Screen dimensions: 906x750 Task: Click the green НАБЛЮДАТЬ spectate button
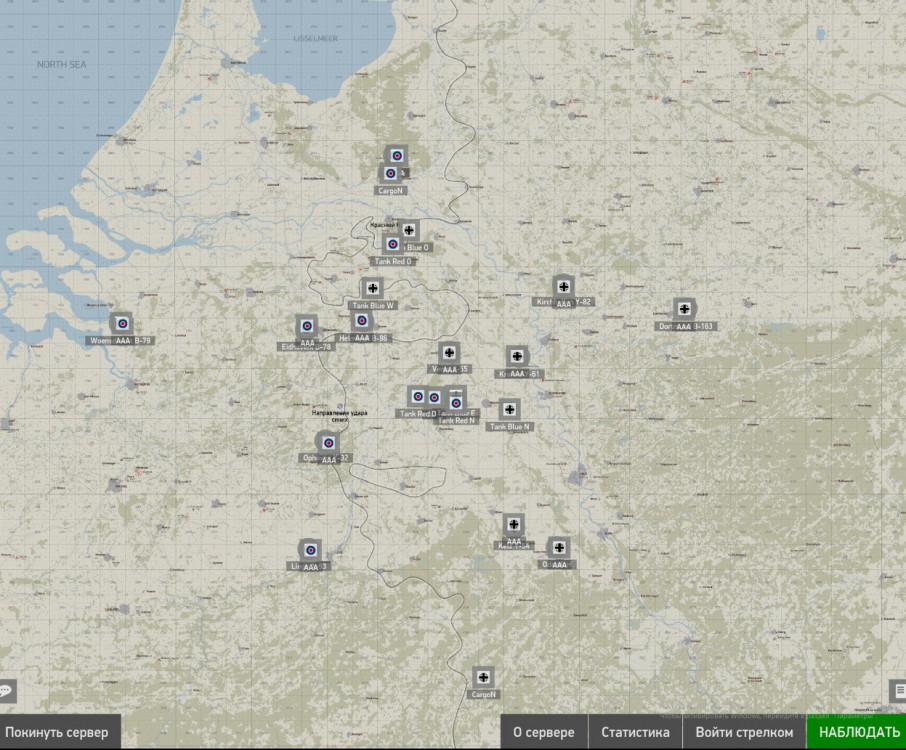click(856, 732)
